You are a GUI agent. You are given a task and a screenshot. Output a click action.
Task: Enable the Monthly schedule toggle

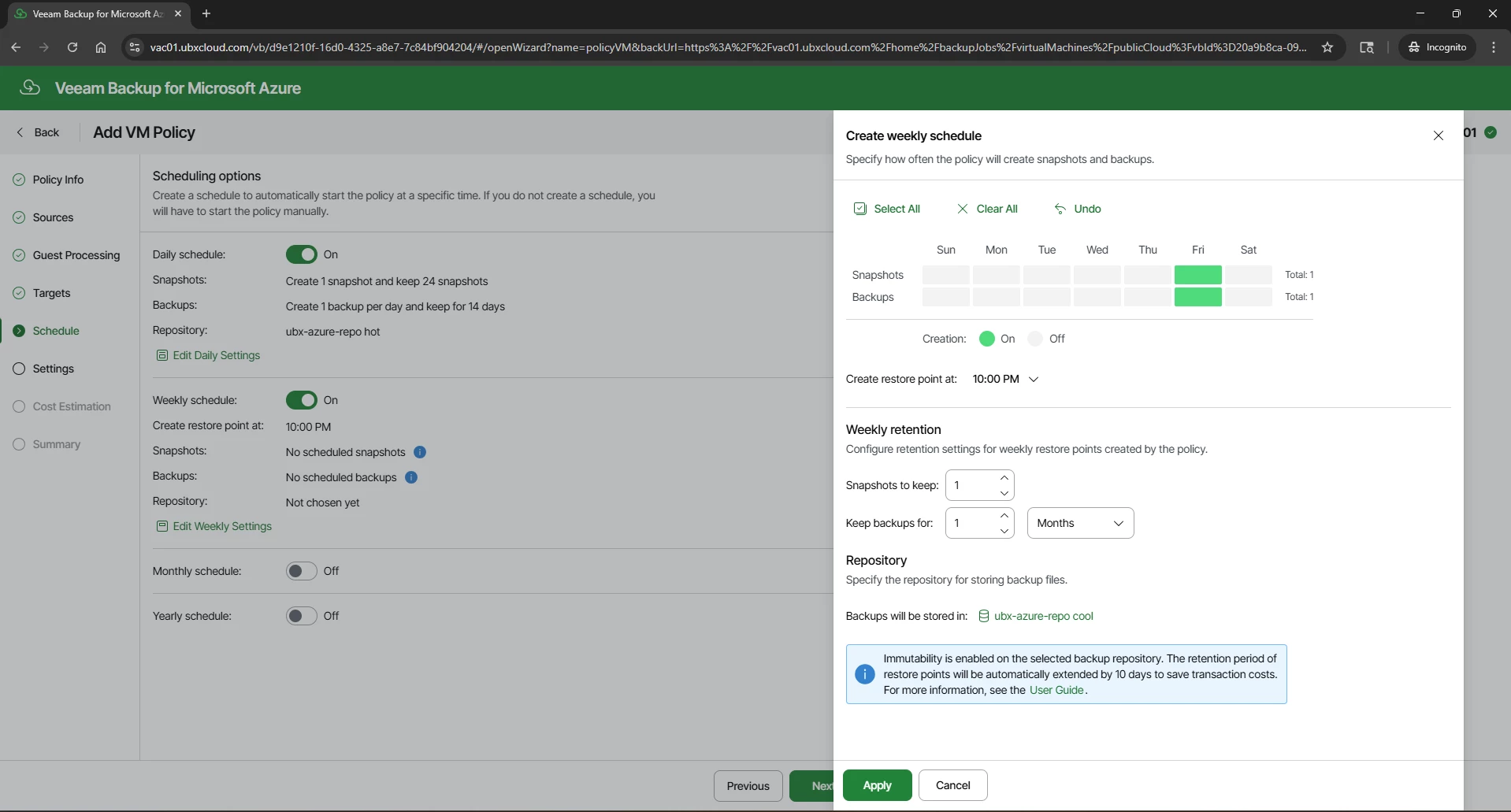[x=301, y=571]
